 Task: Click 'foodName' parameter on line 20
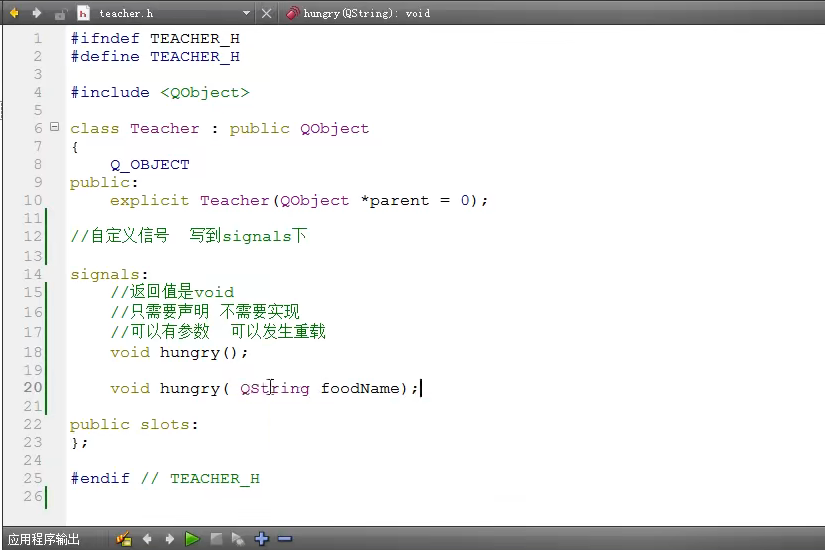[360, 388]
